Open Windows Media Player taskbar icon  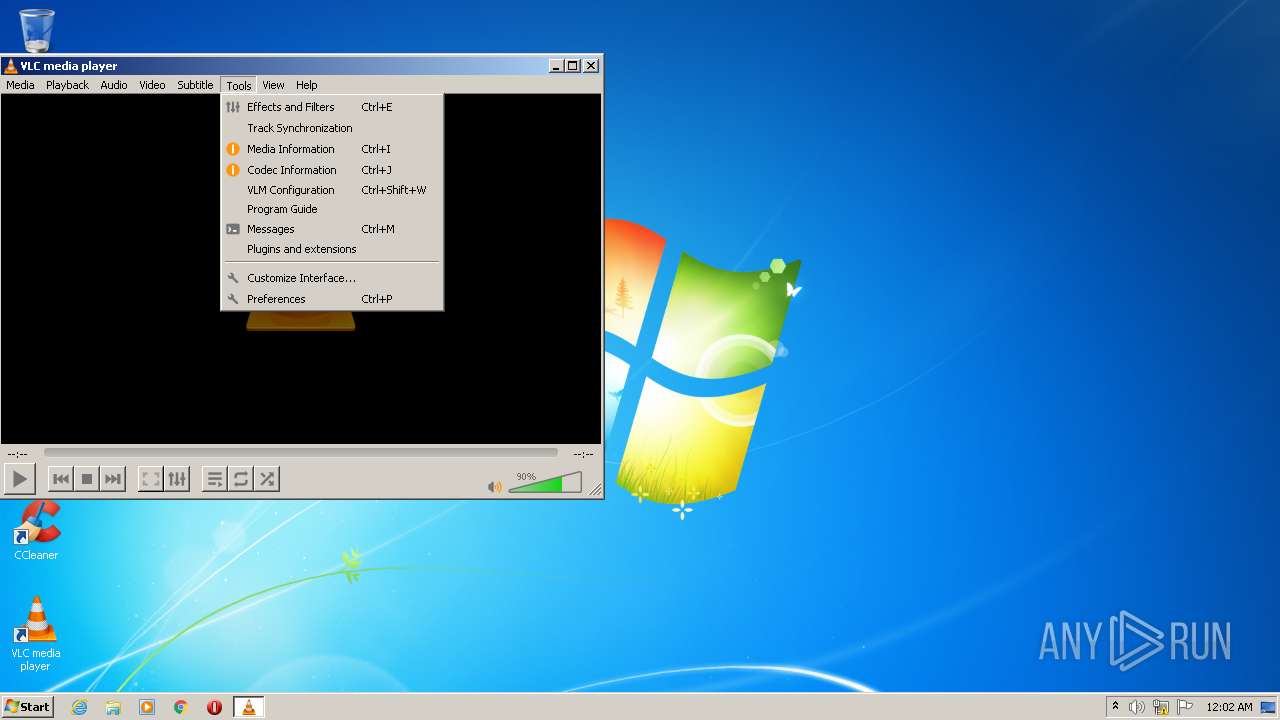click(x=147, y=707)
